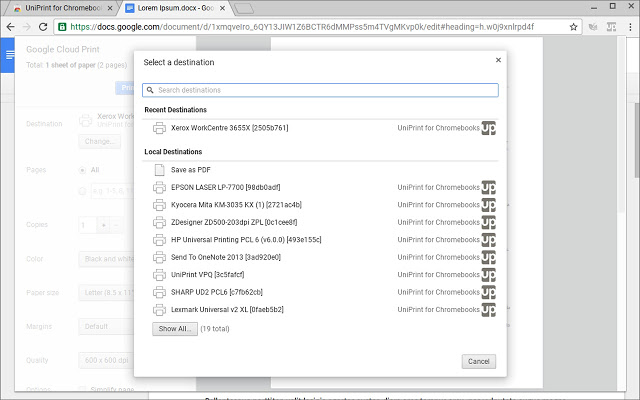Open the Quality 600 x 600 dpi dropdown
The width and height of the screenshot is (640, 400).
(x=106, y=360)
